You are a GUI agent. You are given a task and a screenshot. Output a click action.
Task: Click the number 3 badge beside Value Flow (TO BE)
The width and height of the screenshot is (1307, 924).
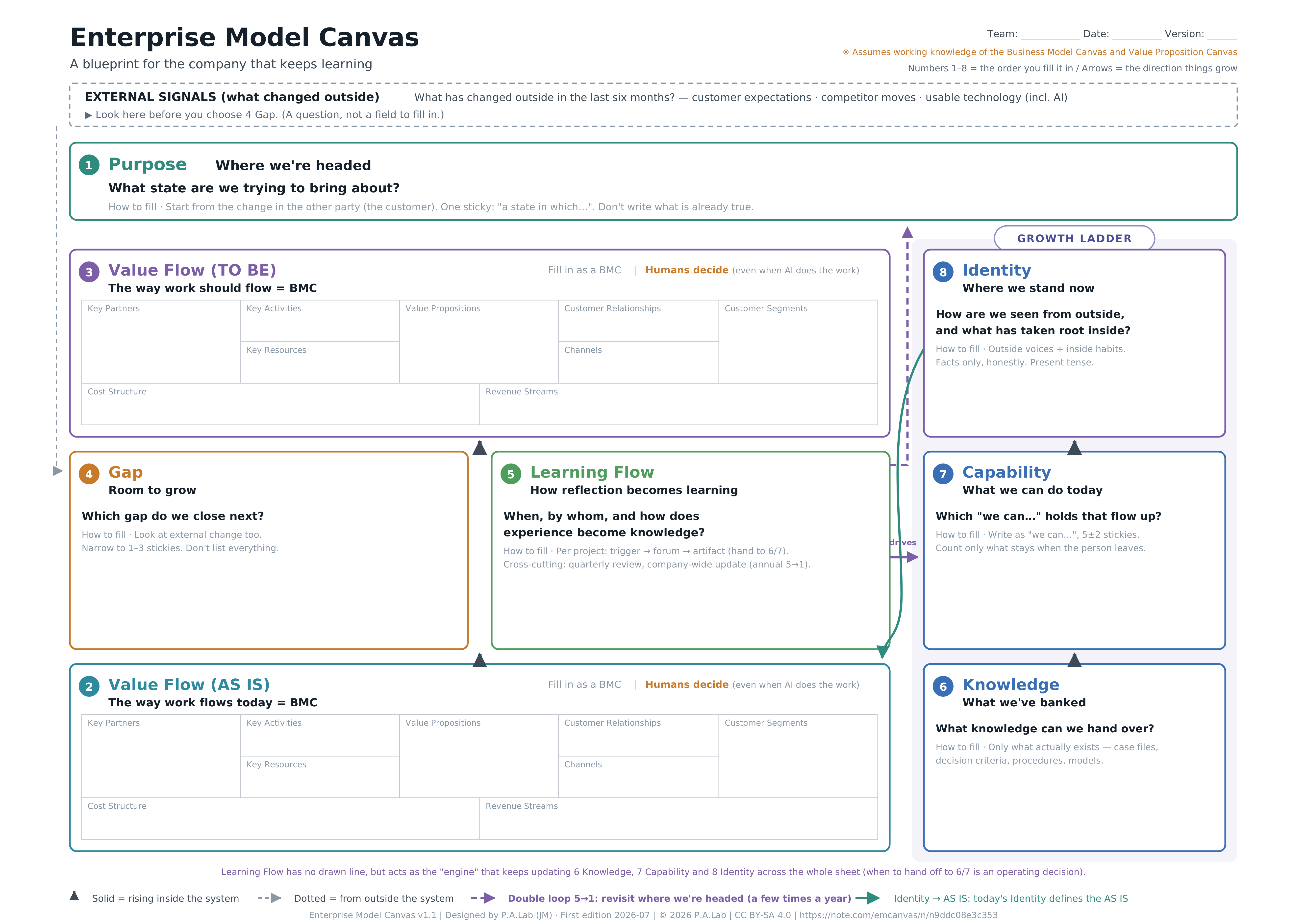pos(89,272)
